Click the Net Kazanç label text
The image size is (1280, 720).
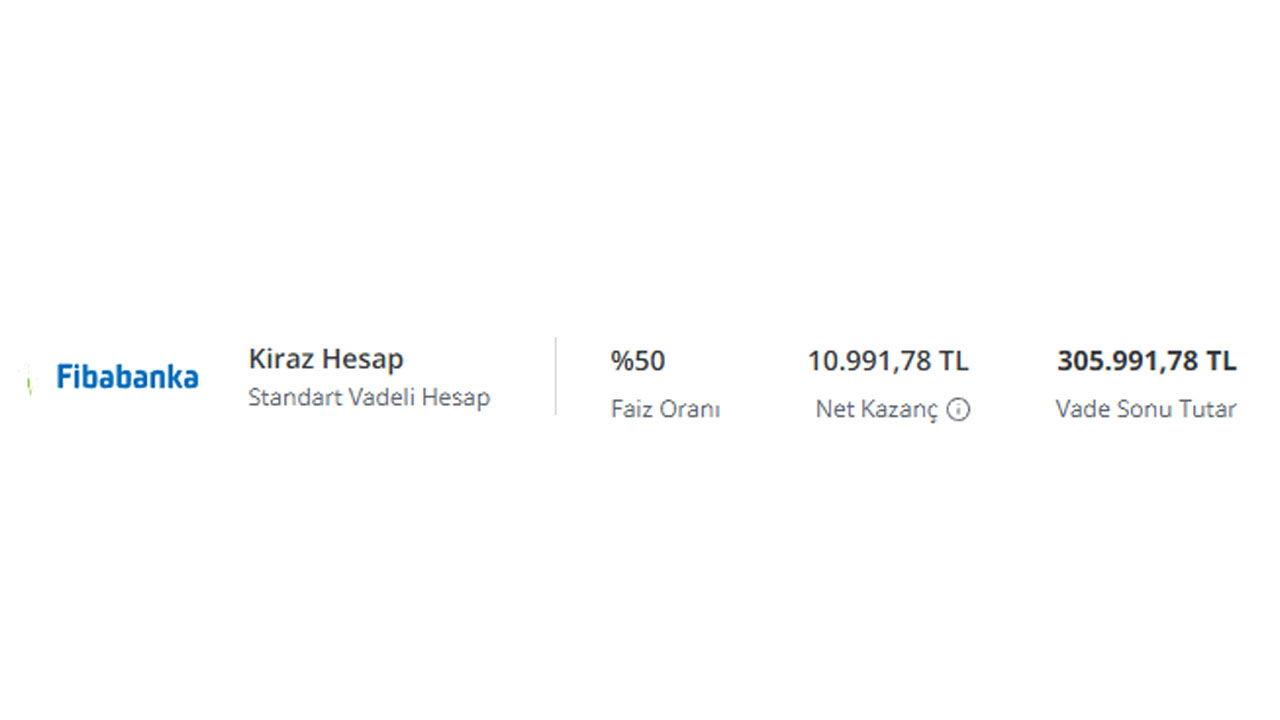tap(877, 409)
